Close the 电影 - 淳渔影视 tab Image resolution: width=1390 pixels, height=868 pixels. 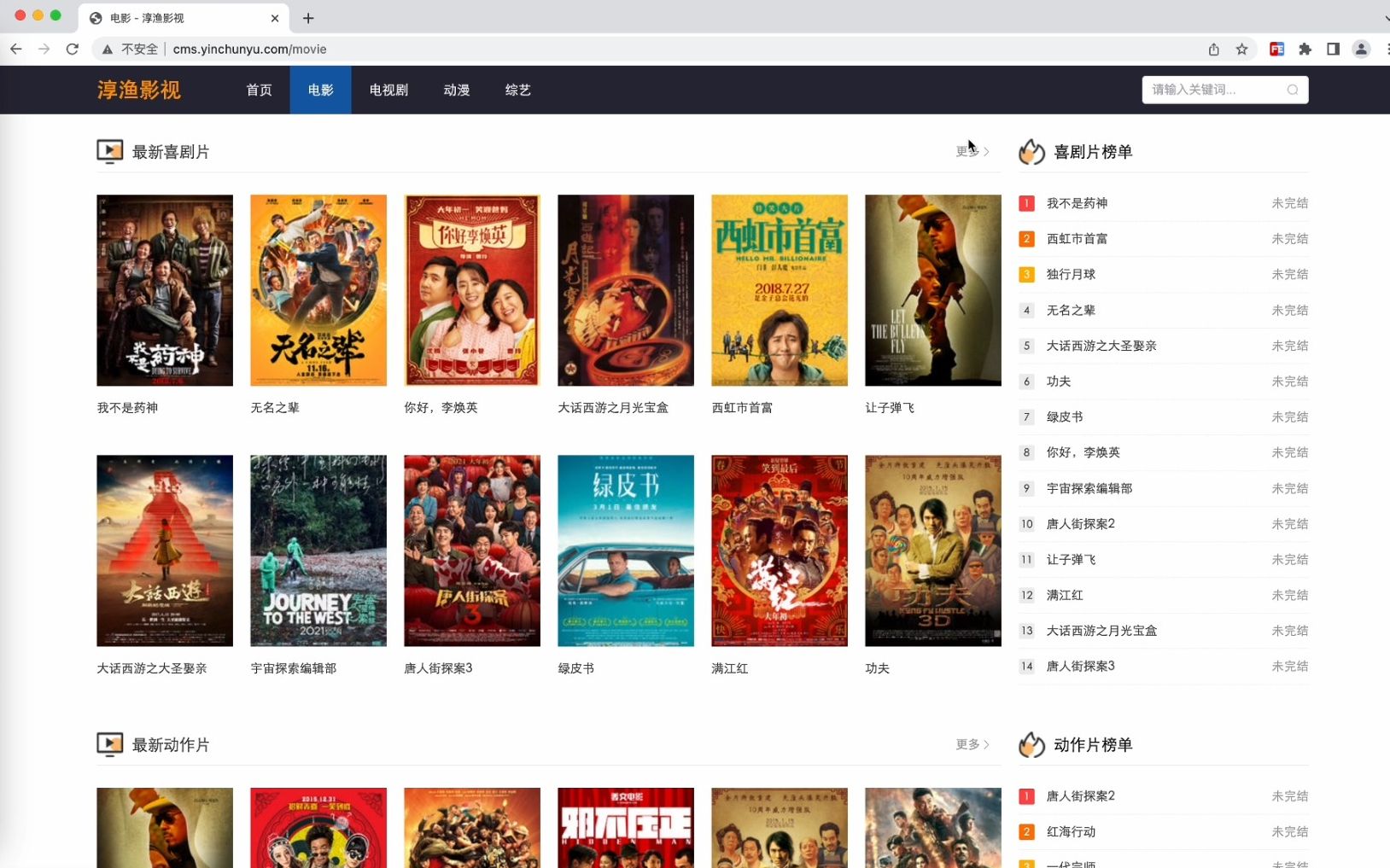coord(275,18)
